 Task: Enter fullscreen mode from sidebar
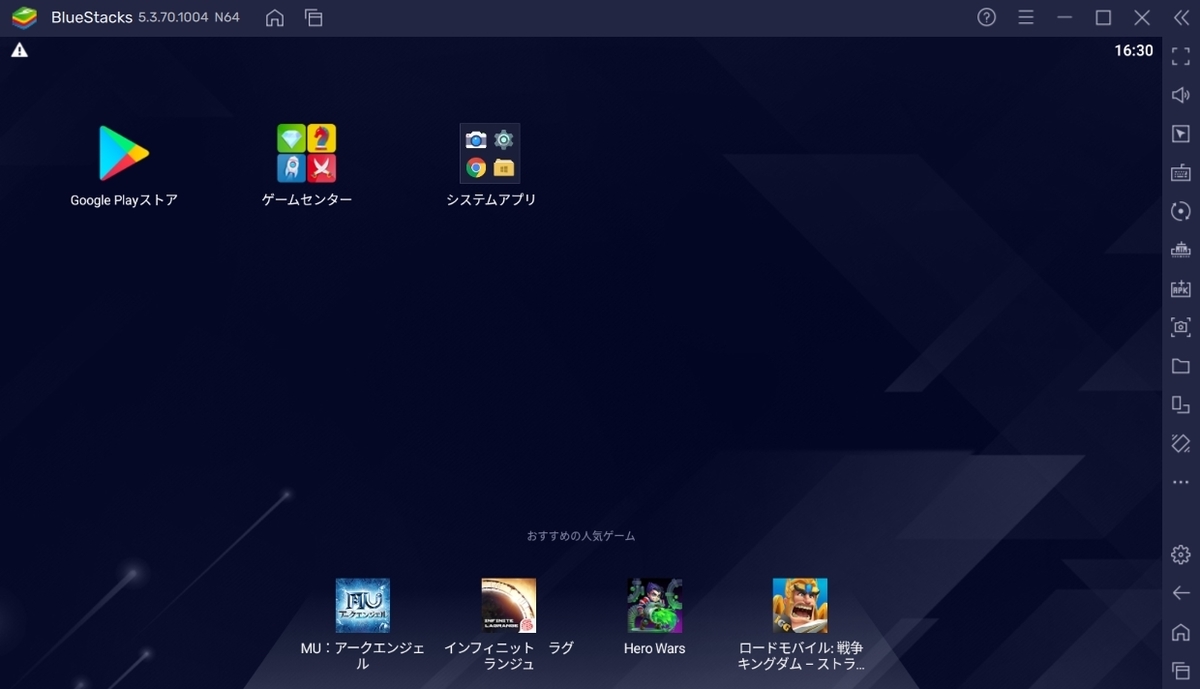(x=1181, y=57)
